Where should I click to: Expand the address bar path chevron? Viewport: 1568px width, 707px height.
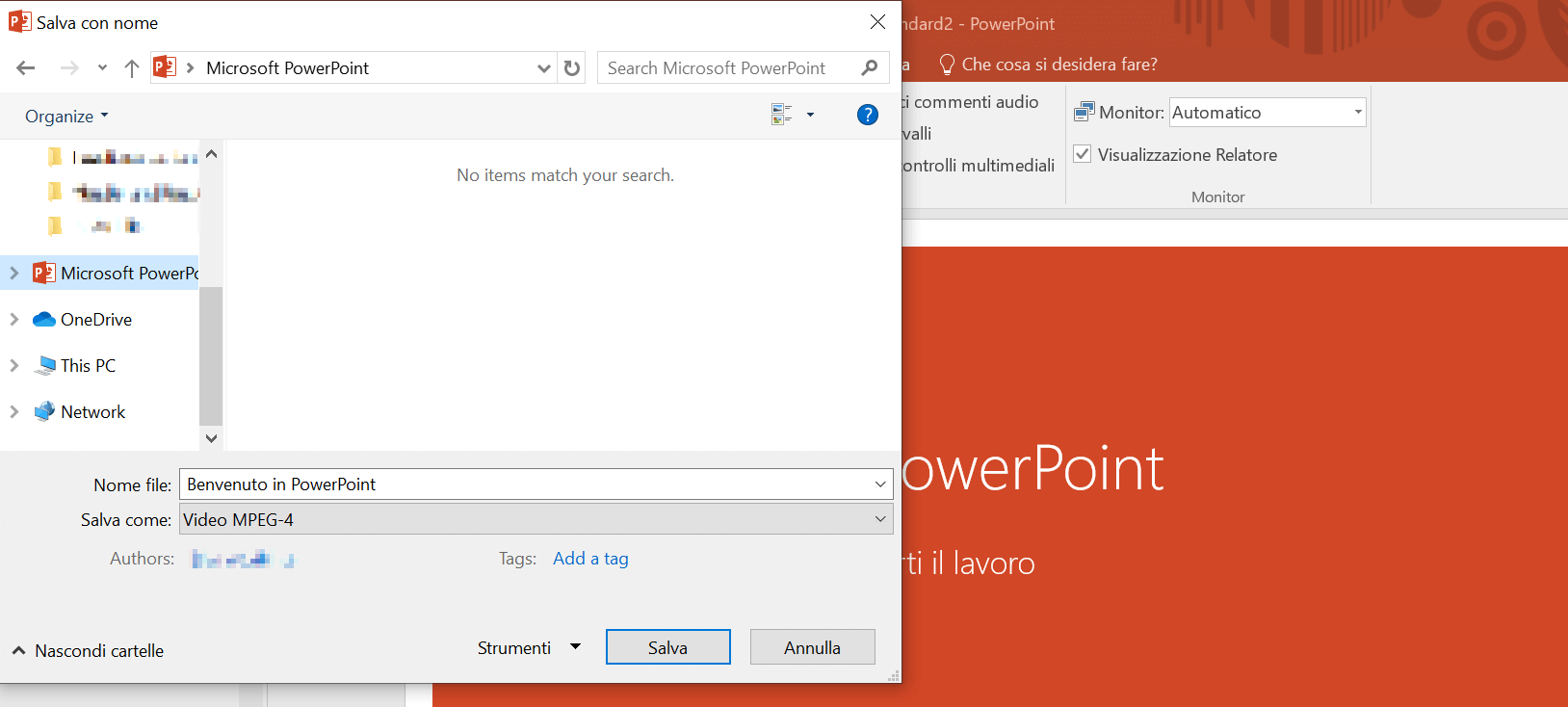pos(191,68)
